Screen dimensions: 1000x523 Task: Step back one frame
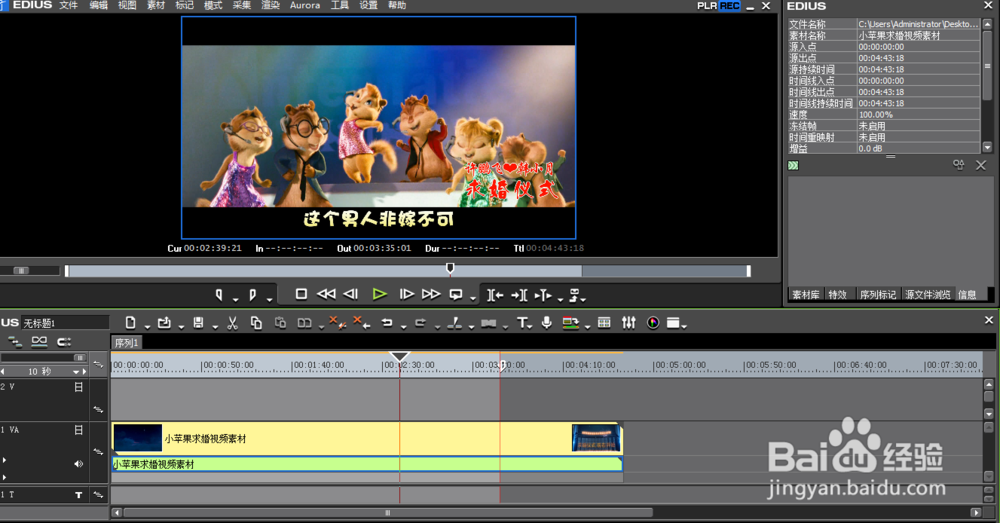[x=351, y=294]
